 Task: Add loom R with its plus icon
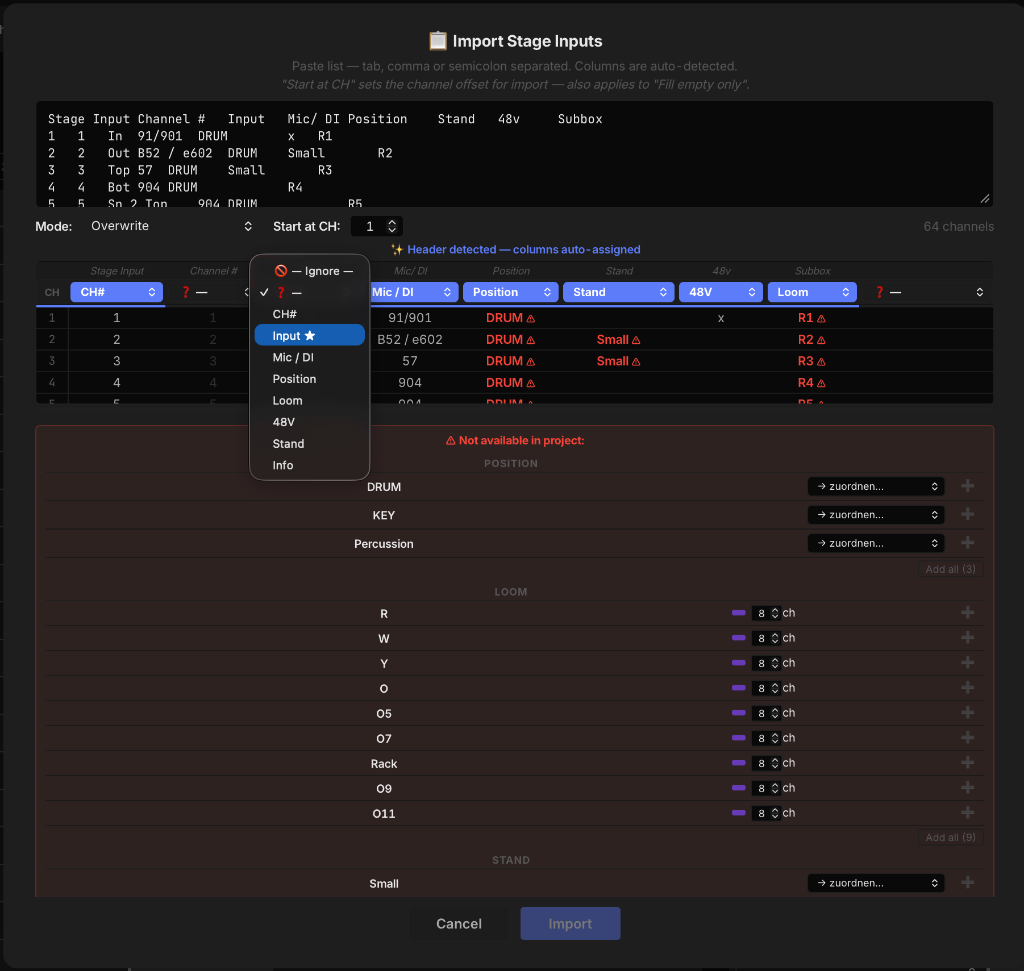(967, 613)
